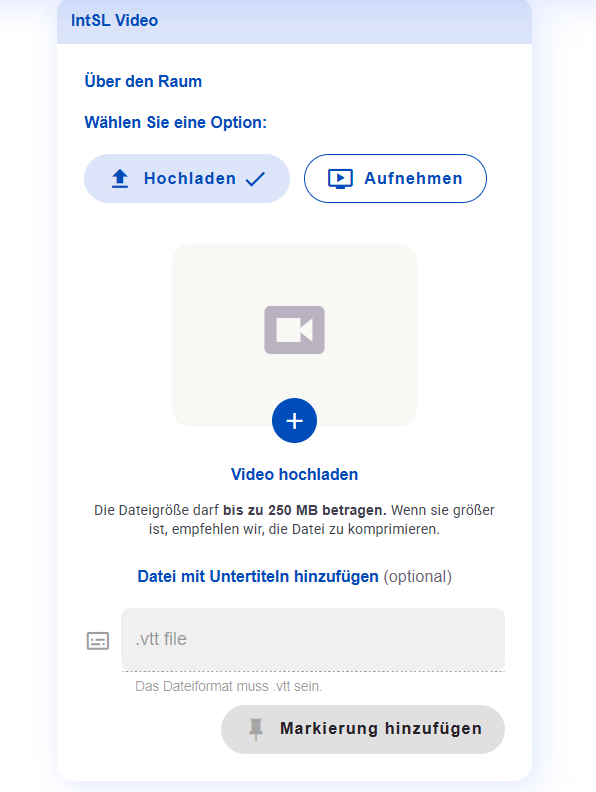Click the Wählen Sie eine Option label

[176, 122]
